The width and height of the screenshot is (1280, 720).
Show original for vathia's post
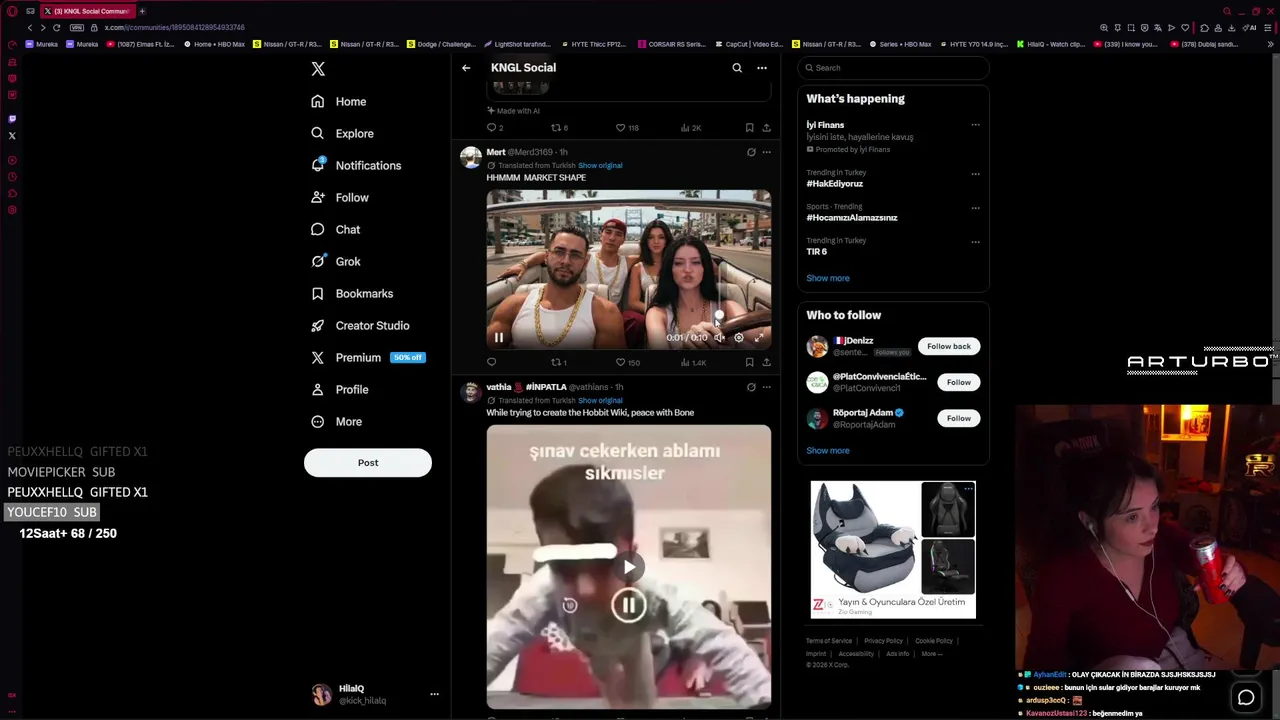tap(600, 400)
